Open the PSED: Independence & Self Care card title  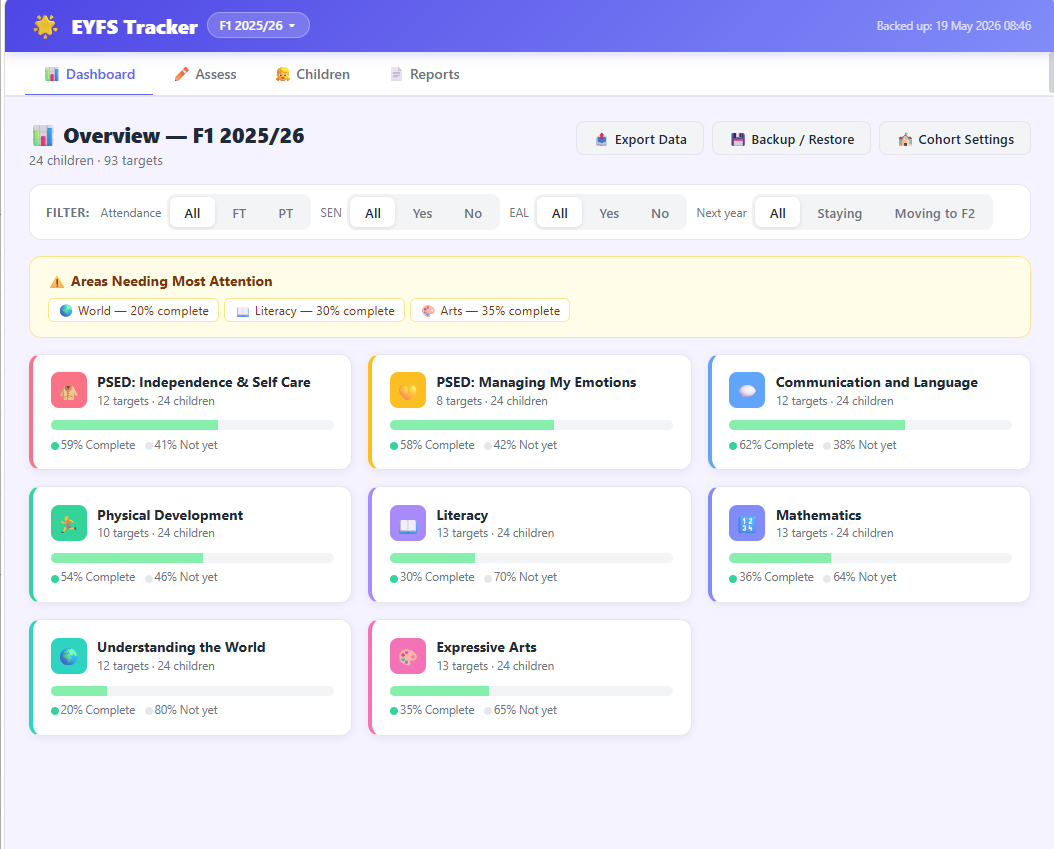[x=204, y=382]
